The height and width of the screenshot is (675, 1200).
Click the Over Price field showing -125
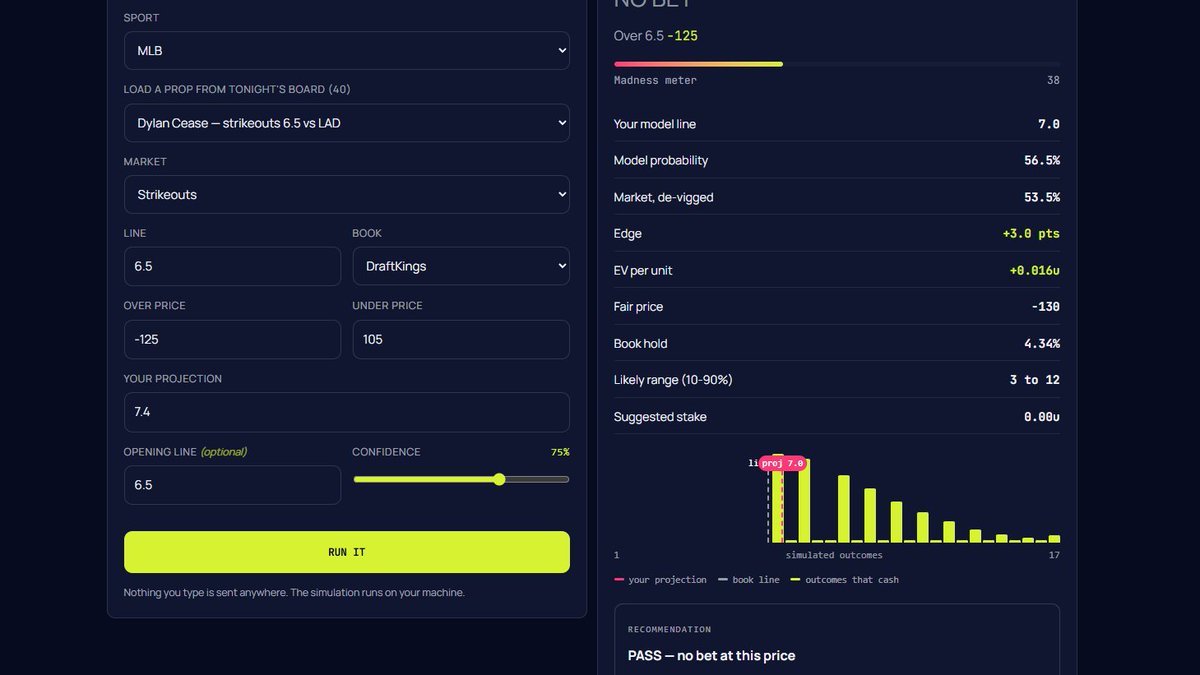232,339
